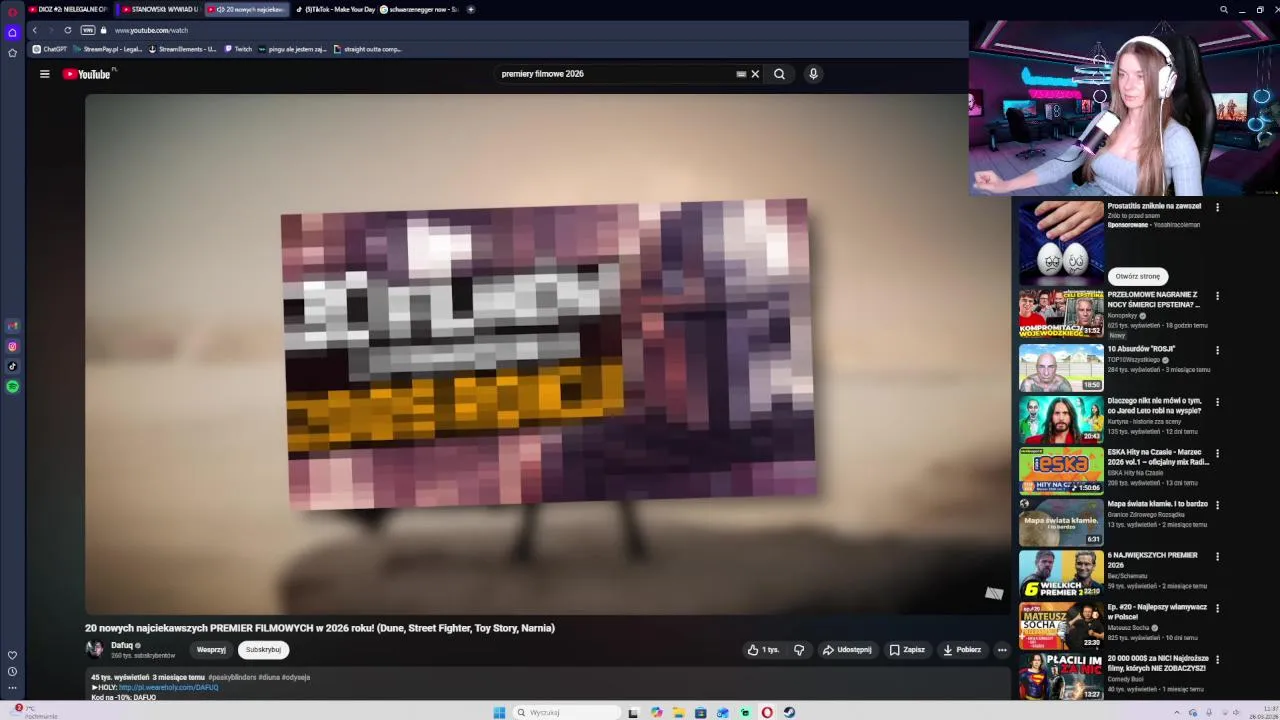
Task: Switch to TikTok Make Your Day tab
Action: [334, 9]
